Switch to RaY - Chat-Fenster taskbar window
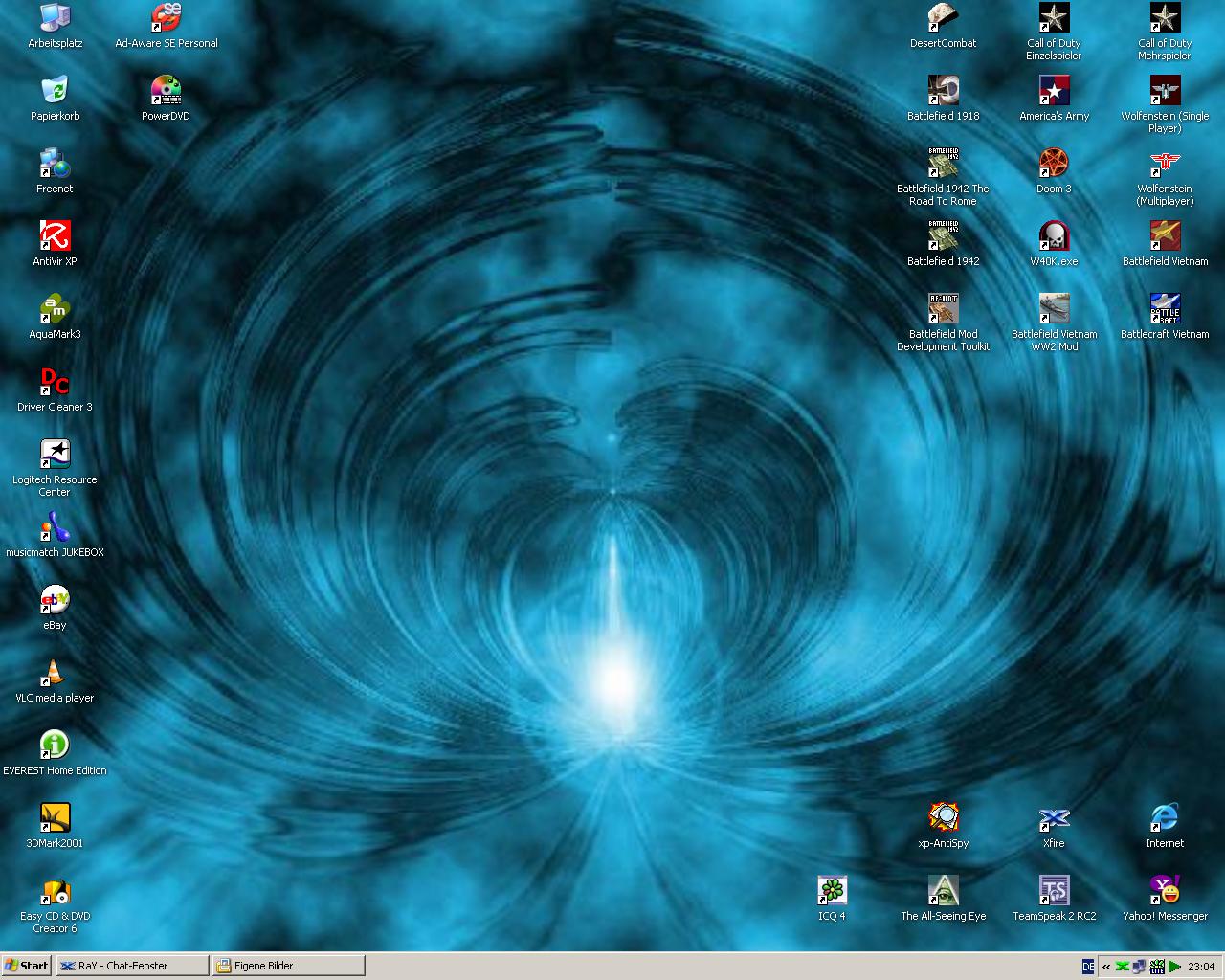 132,966
